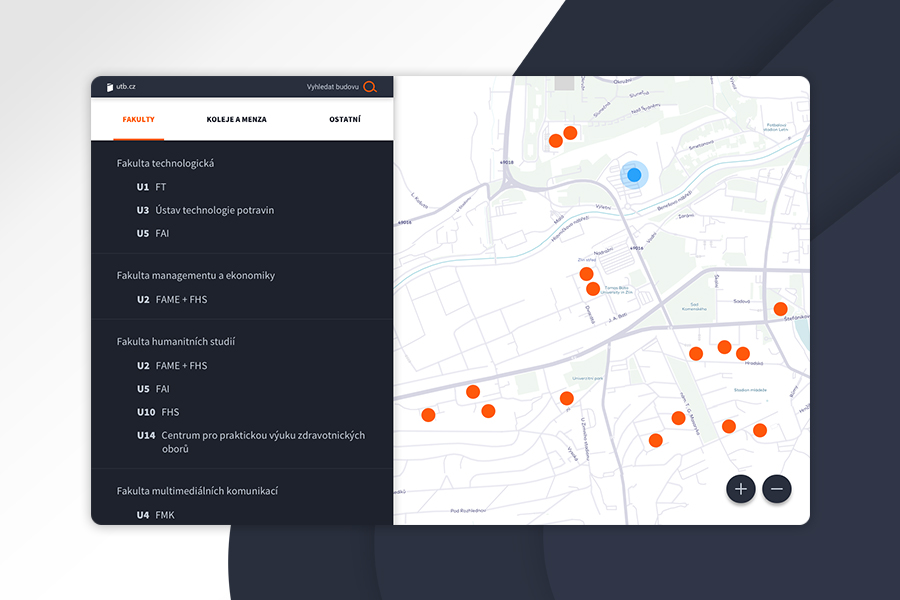Zoom in with the plus button
This screenshot has height=600, width=900.
741,489
